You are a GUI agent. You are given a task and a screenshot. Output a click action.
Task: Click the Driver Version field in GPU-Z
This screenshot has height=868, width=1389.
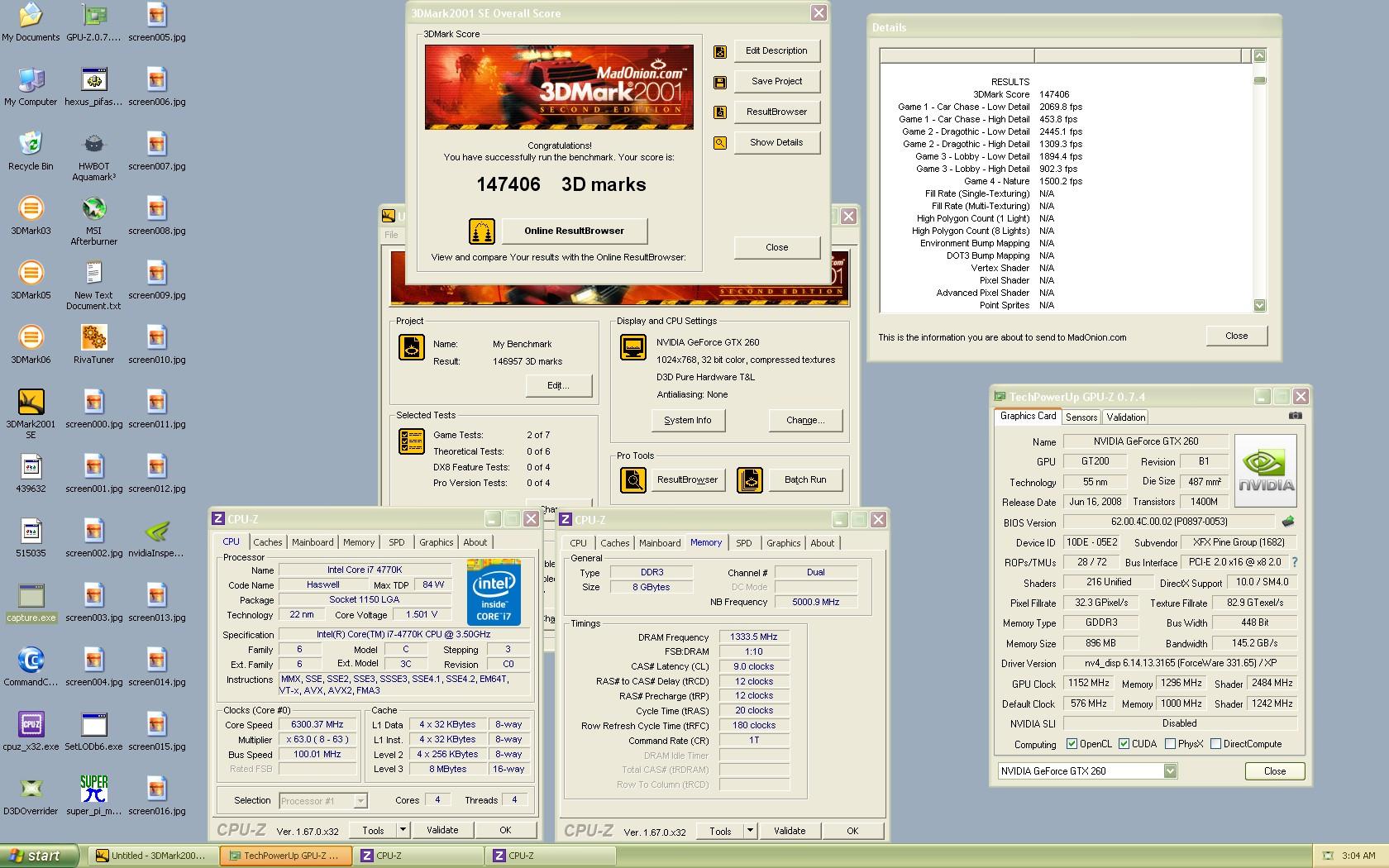click(1180, 663)
